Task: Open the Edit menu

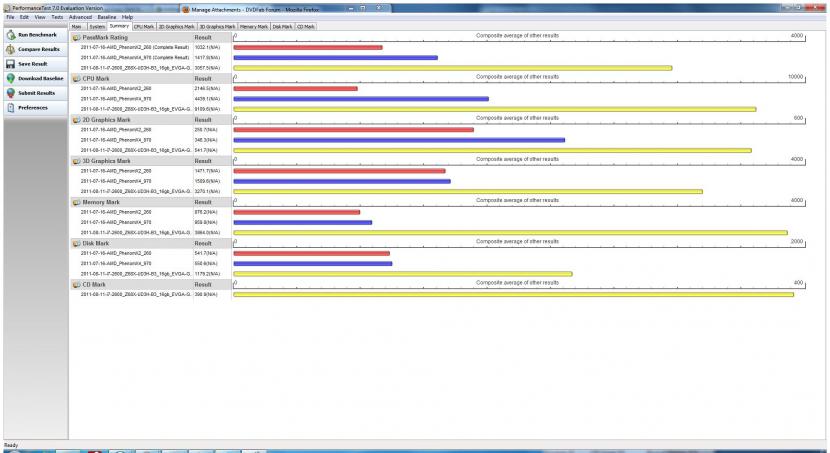Action: coord(24,17)
